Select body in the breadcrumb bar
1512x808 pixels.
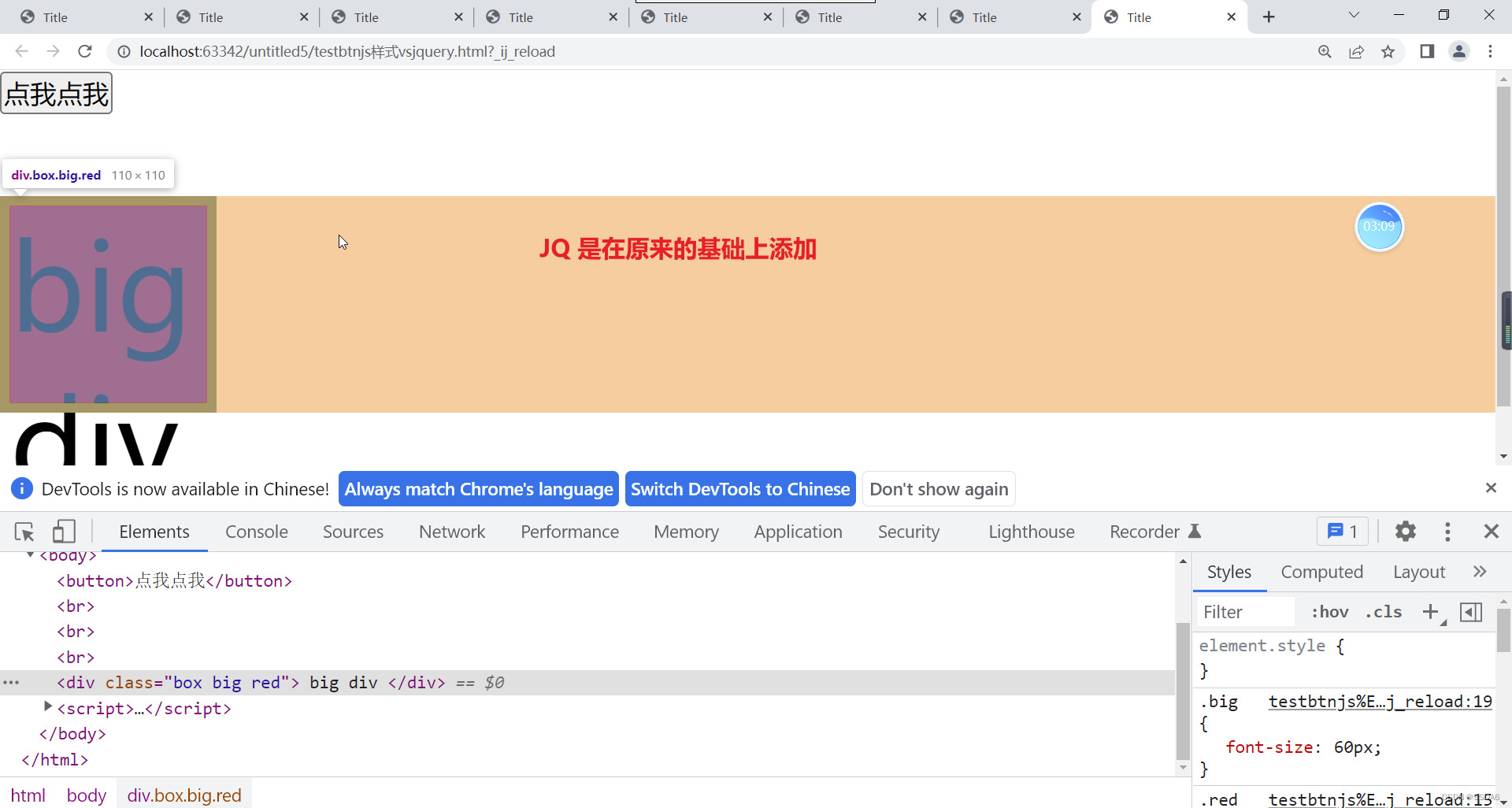(x=87, y=795)
